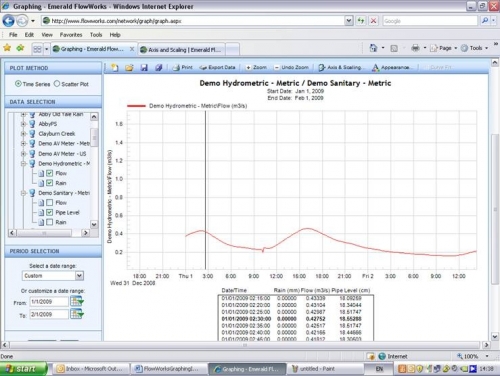Click the Google search box
500x376 pixels.
(430, 21)
